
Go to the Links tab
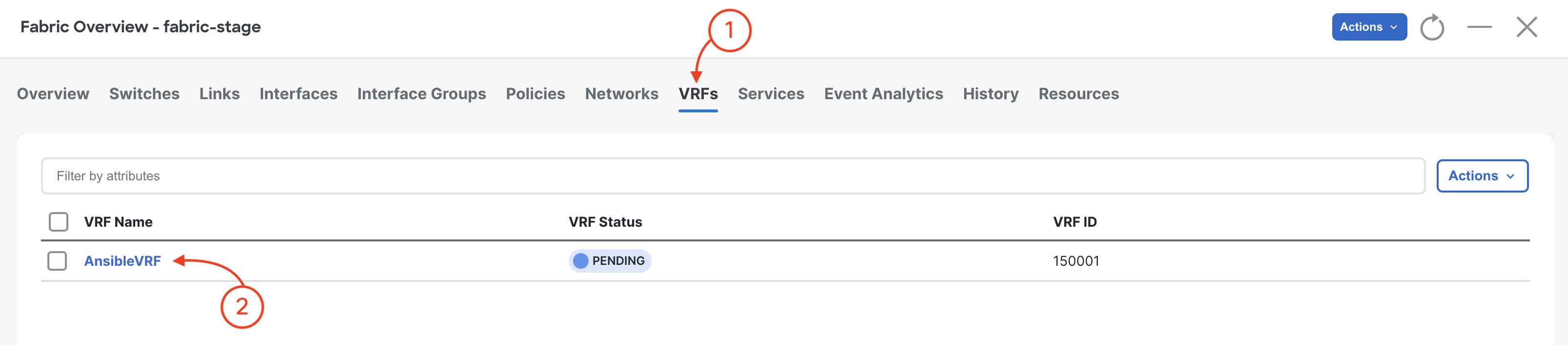(x=220, y=94)
